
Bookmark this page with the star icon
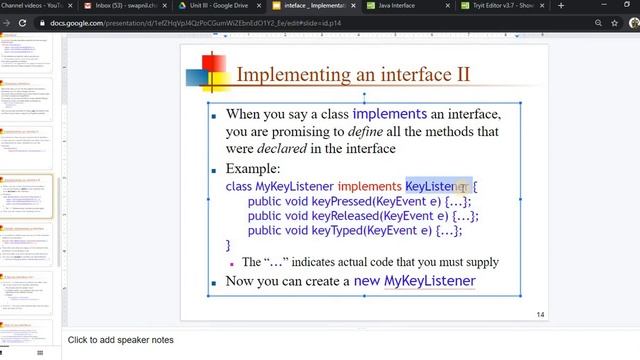(615, 23)
